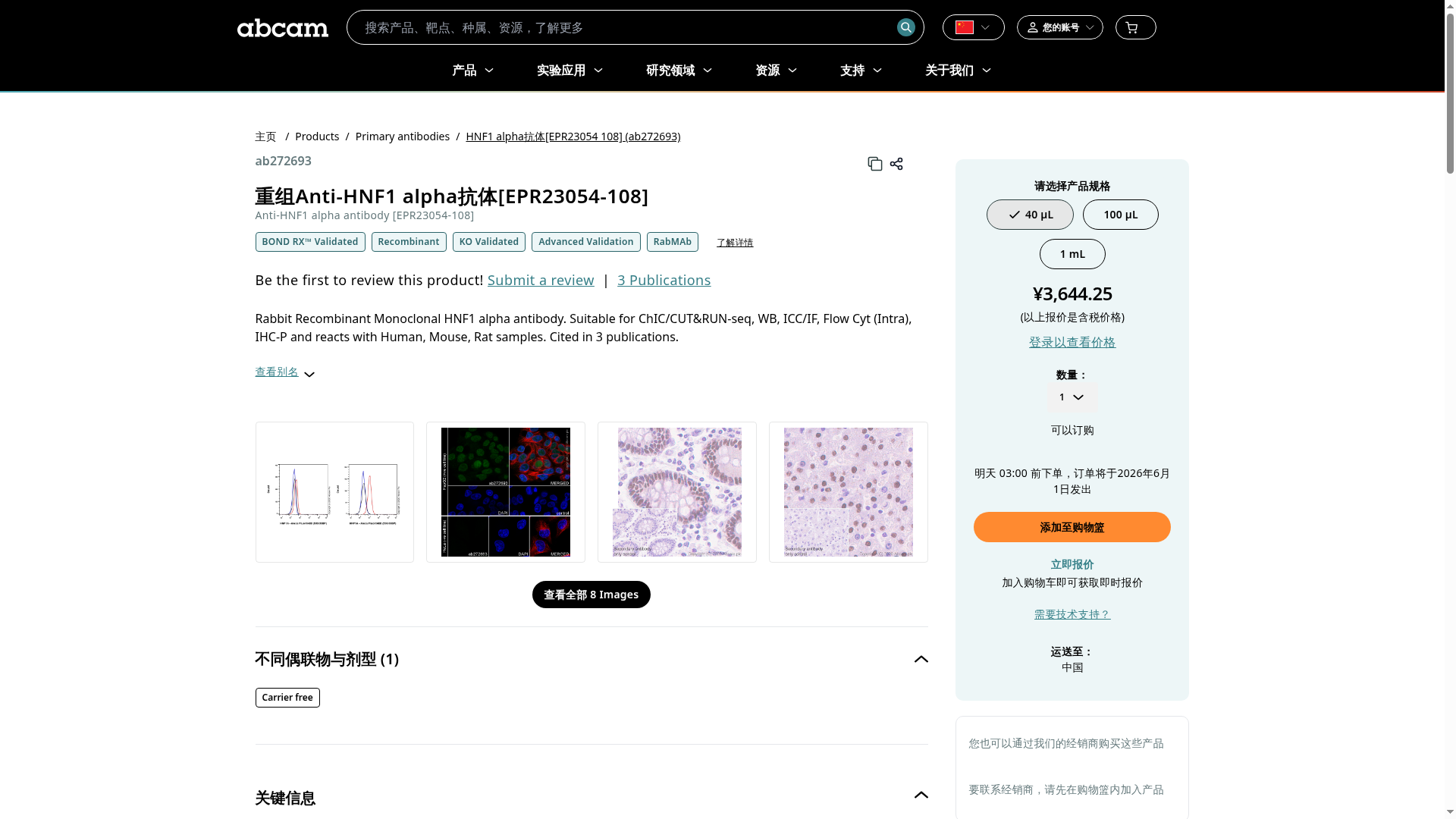Open the shopping cart icon
The width and height of the screenshot is (1456, 819).
[1135, 27]
